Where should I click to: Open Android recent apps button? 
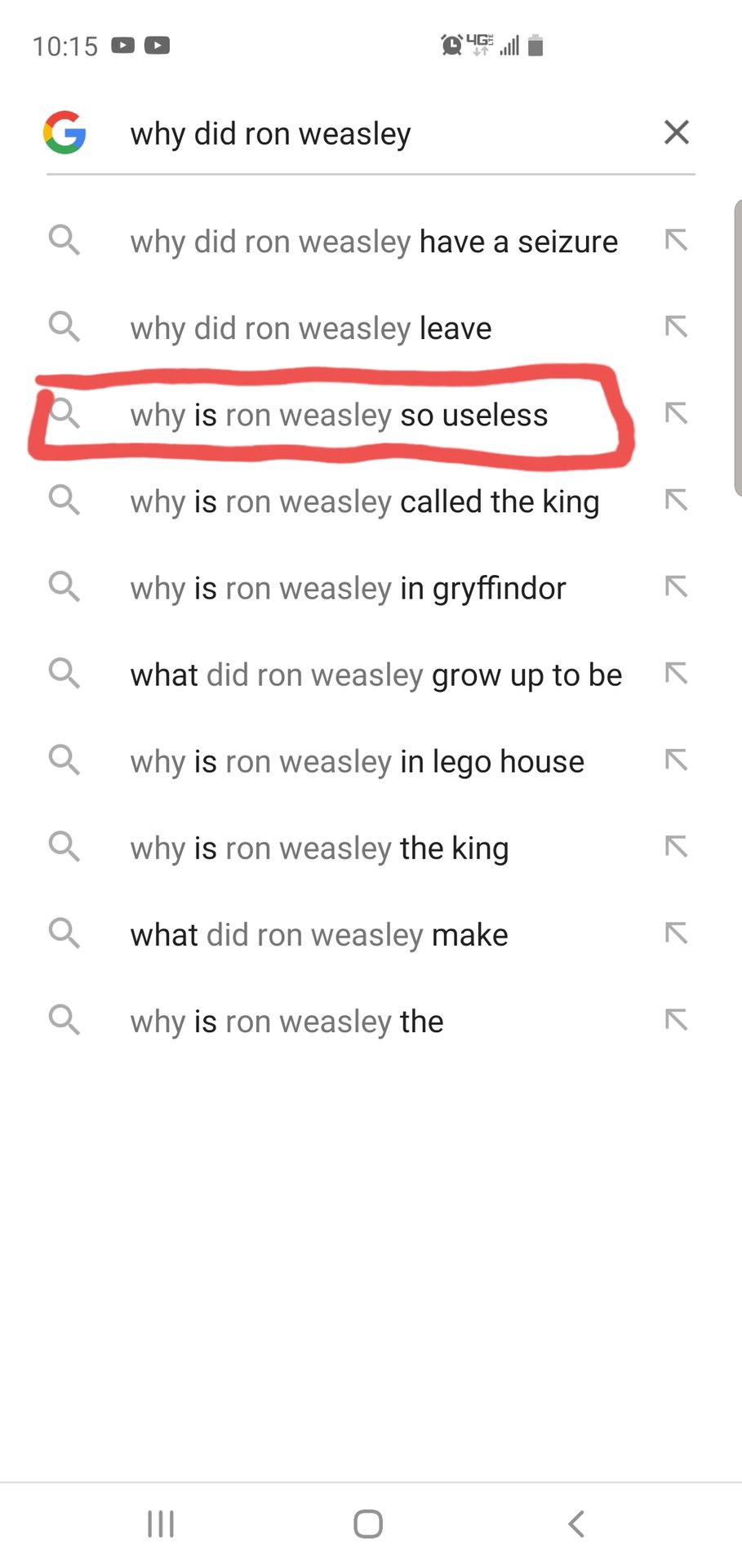[x=161, y=1524]
